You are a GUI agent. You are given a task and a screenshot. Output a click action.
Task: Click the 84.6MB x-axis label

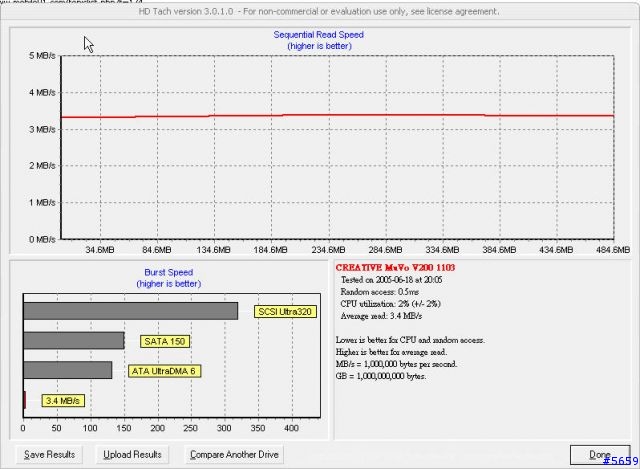pos(156,249)
